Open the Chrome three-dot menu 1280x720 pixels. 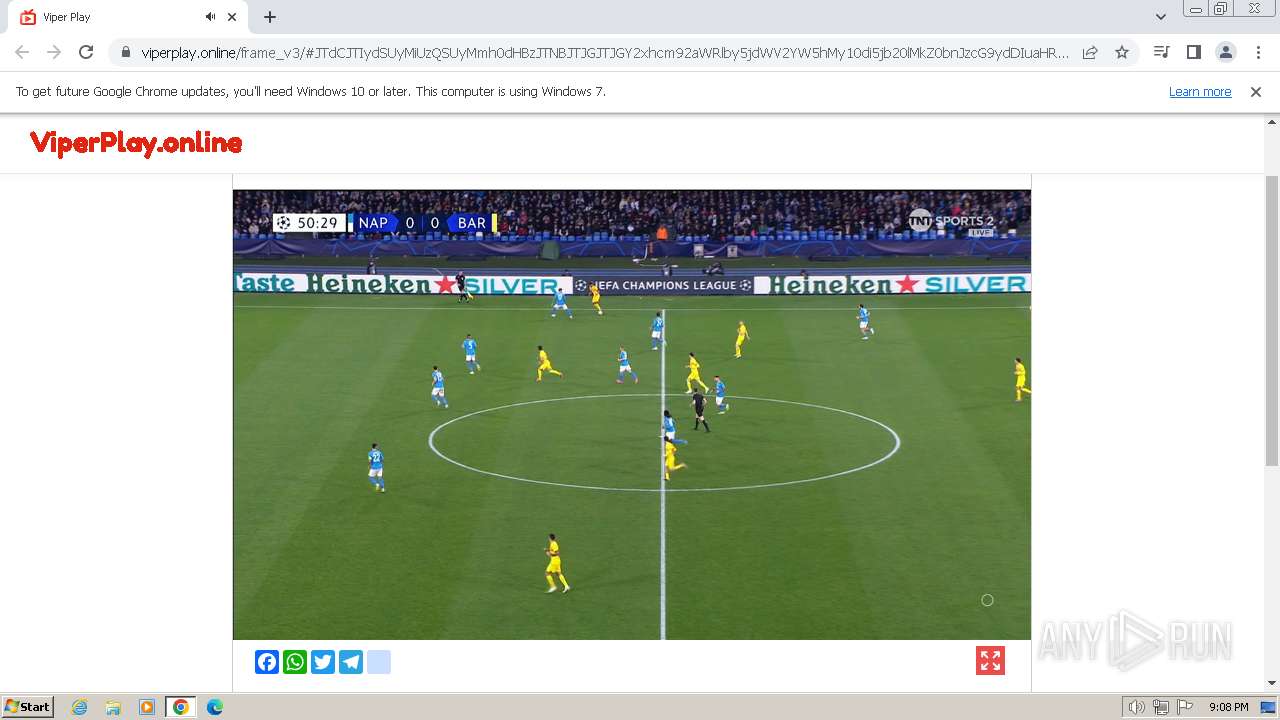pos(1257,52)
